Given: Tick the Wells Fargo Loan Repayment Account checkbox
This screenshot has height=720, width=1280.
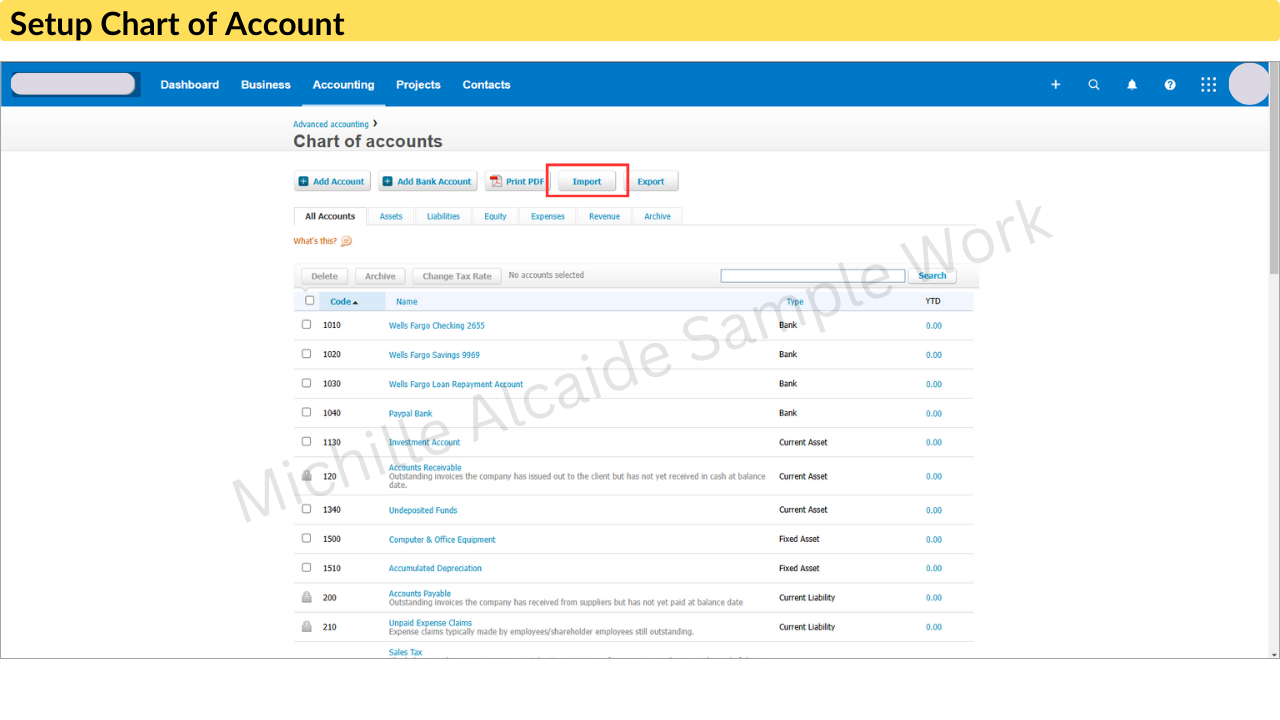Looking at the screenshot, I should point(307,383).
